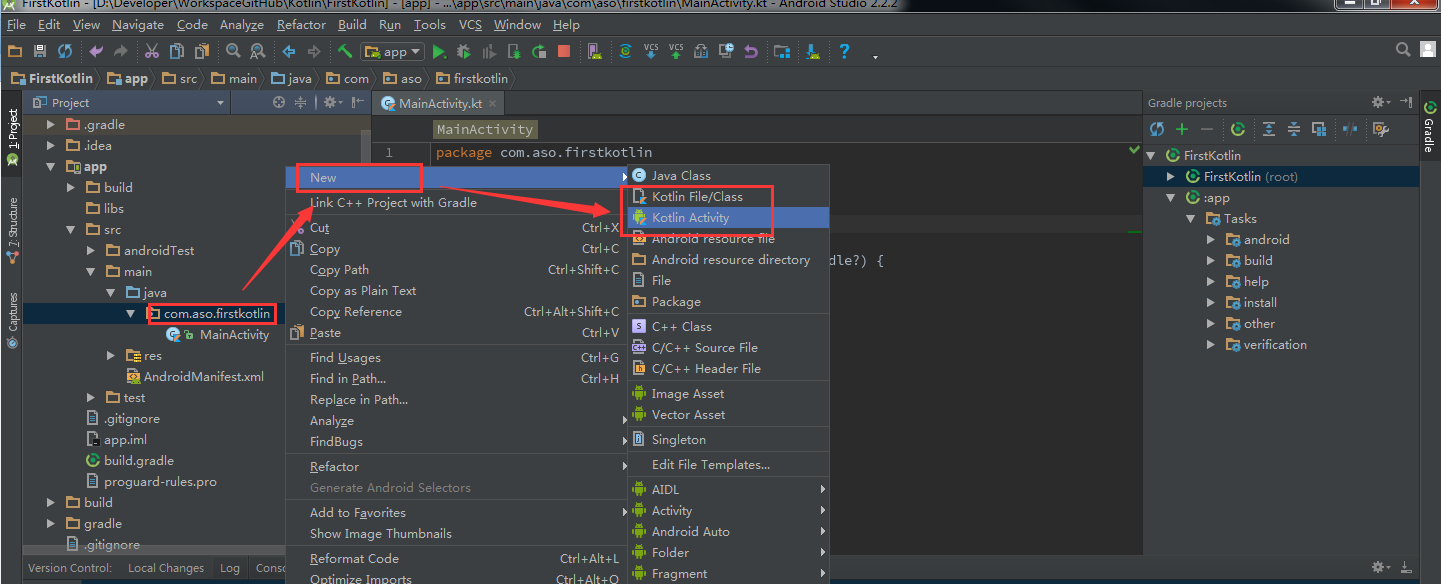Viewport: 1441px width, 584px height.
Task: Click the Revert purple arrow icon
Action: 751,51
